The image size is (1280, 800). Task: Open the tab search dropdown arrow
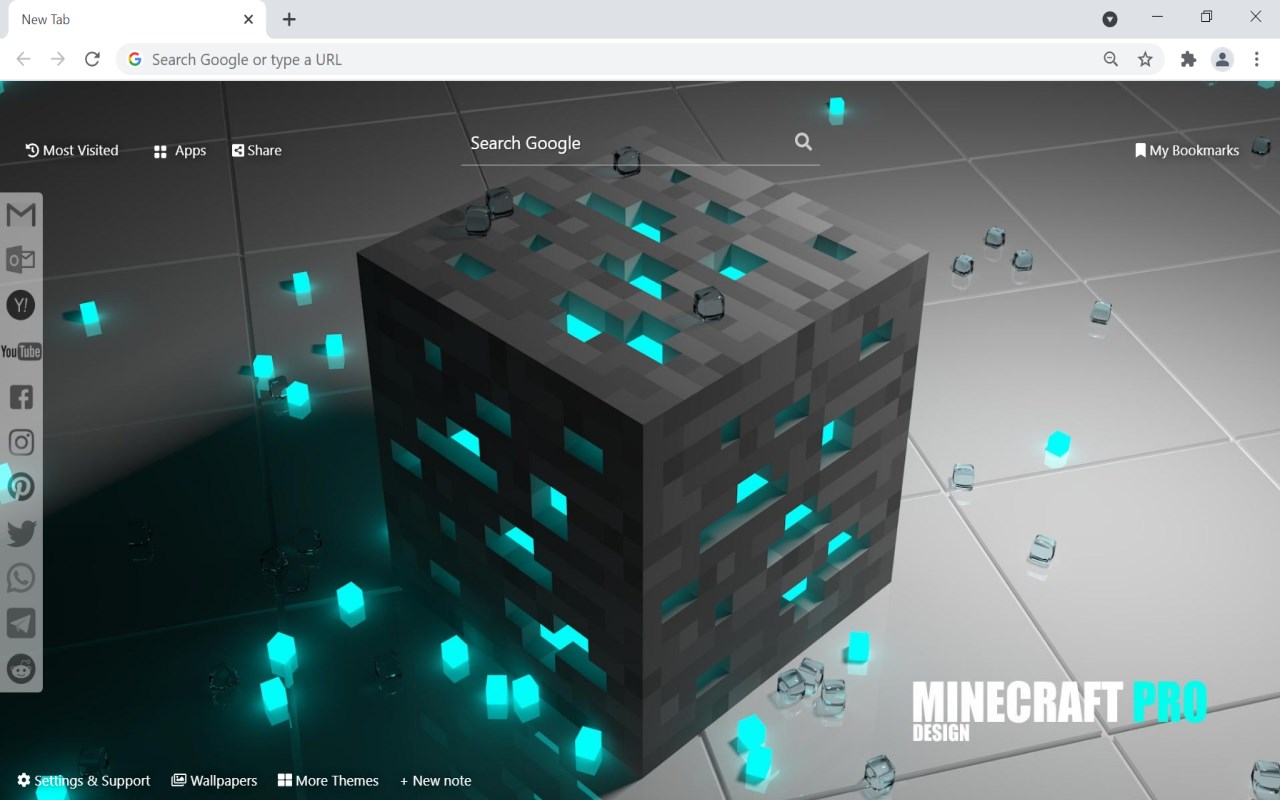1110,19
